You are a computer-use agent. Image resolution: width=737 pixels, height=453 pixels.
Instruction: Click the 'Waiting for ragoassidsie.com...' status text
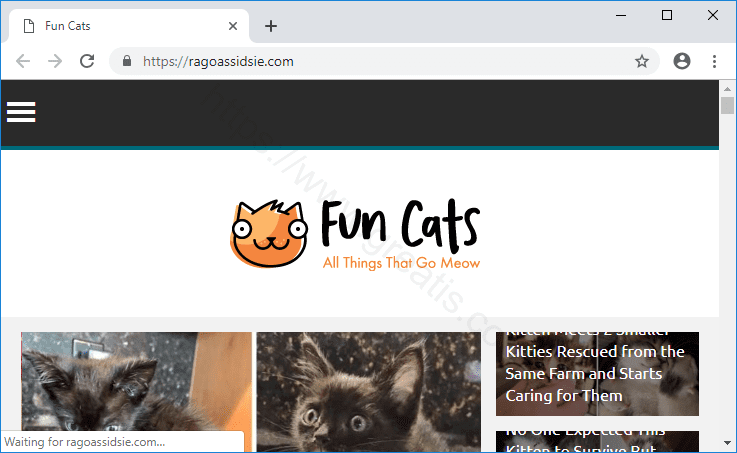pos(85,442)
